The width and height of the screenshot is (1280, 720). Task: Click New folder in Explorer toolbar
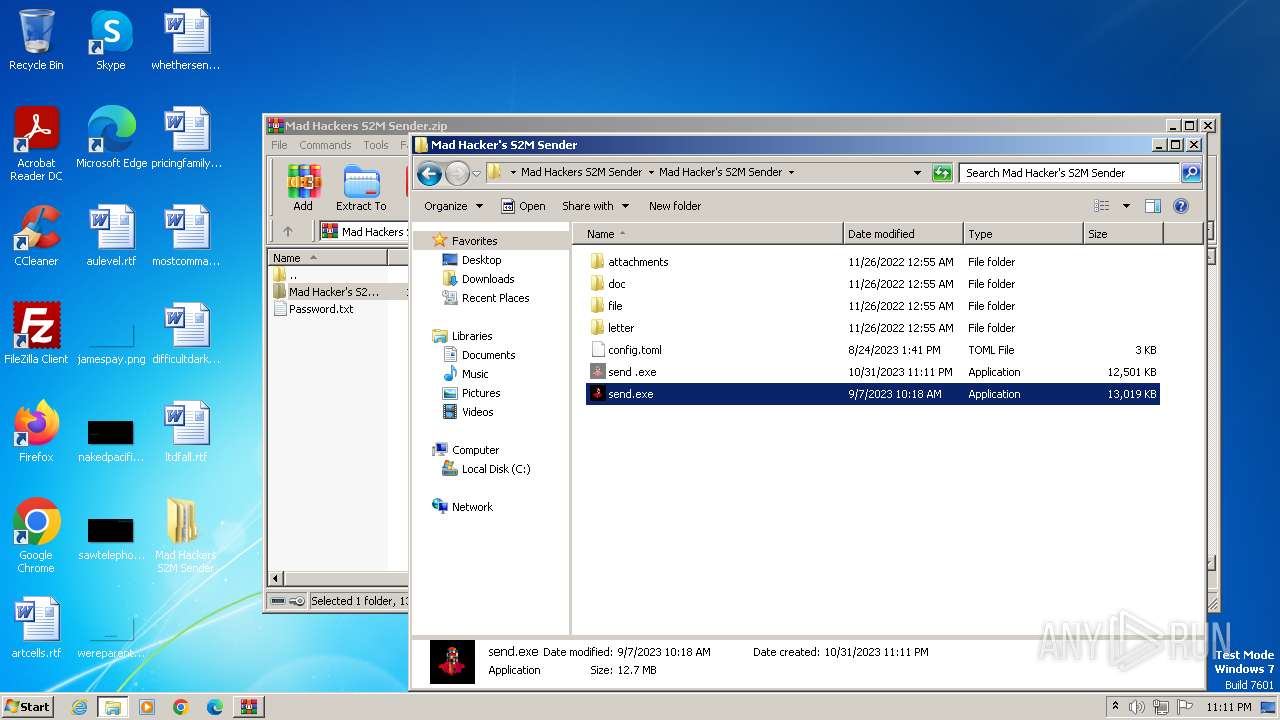click(675, 206)
